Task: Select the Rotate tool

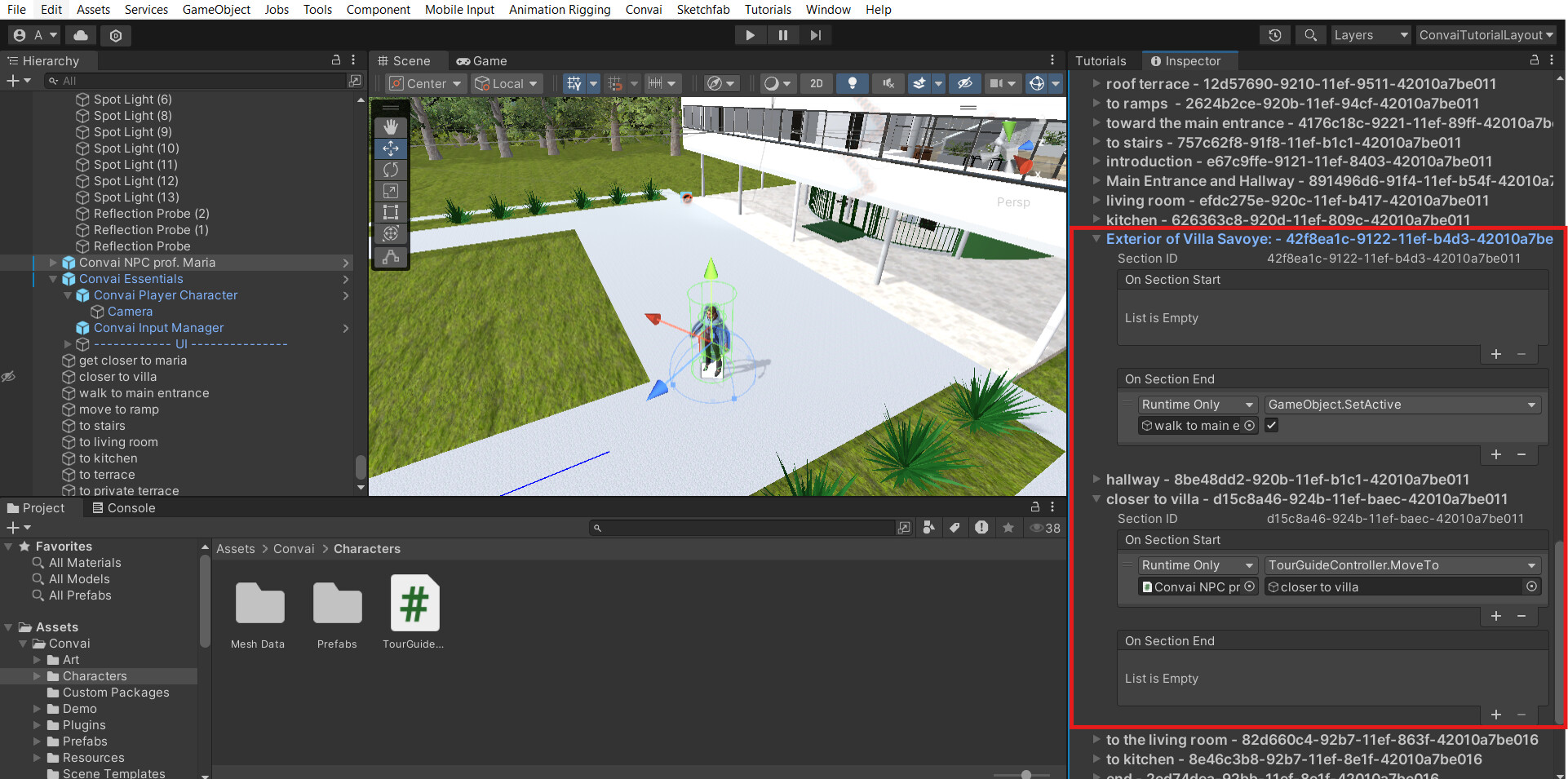Action: pos(391,170)
